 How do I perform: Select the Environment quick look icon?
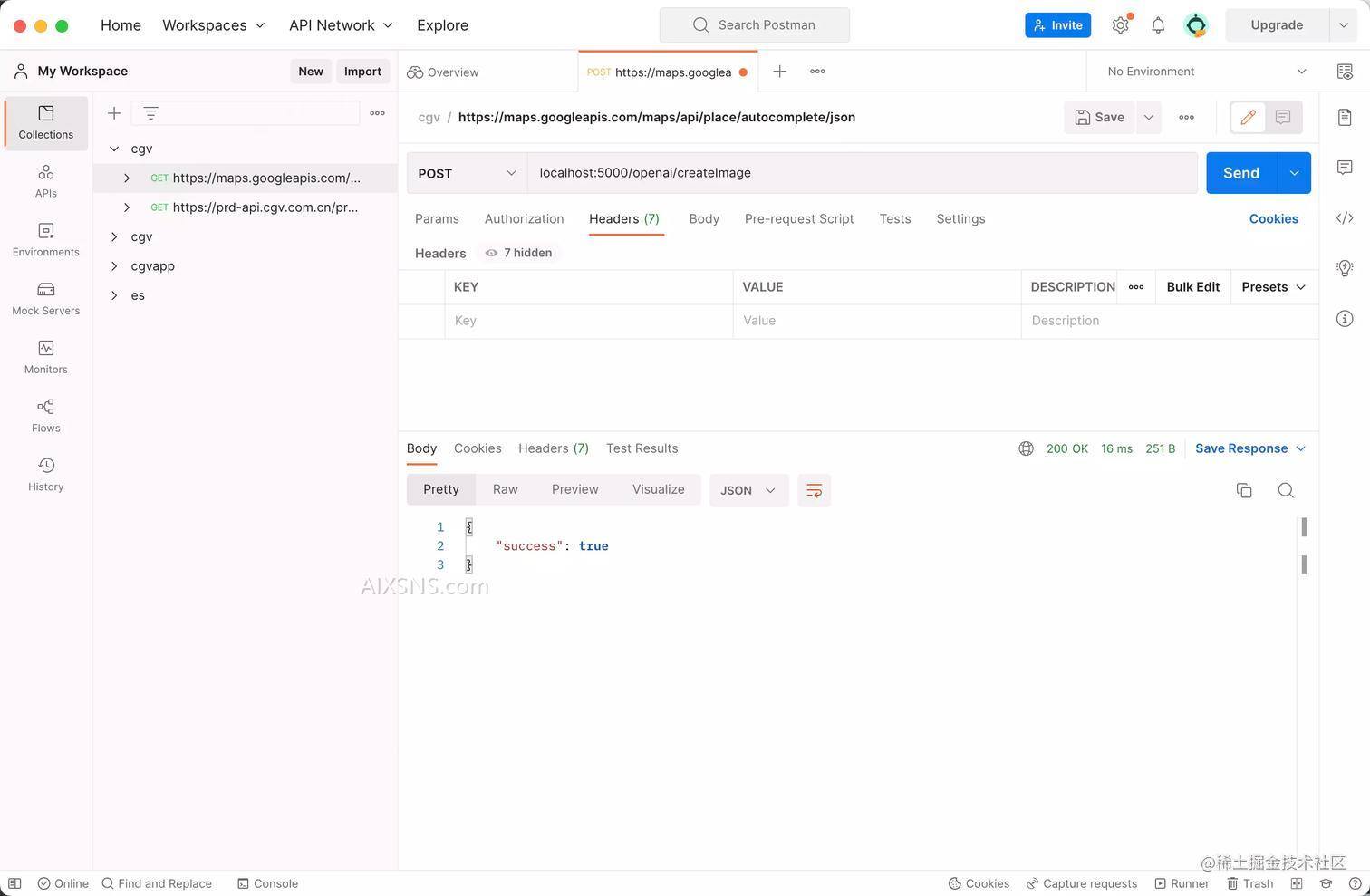(x=1345, y=71)
